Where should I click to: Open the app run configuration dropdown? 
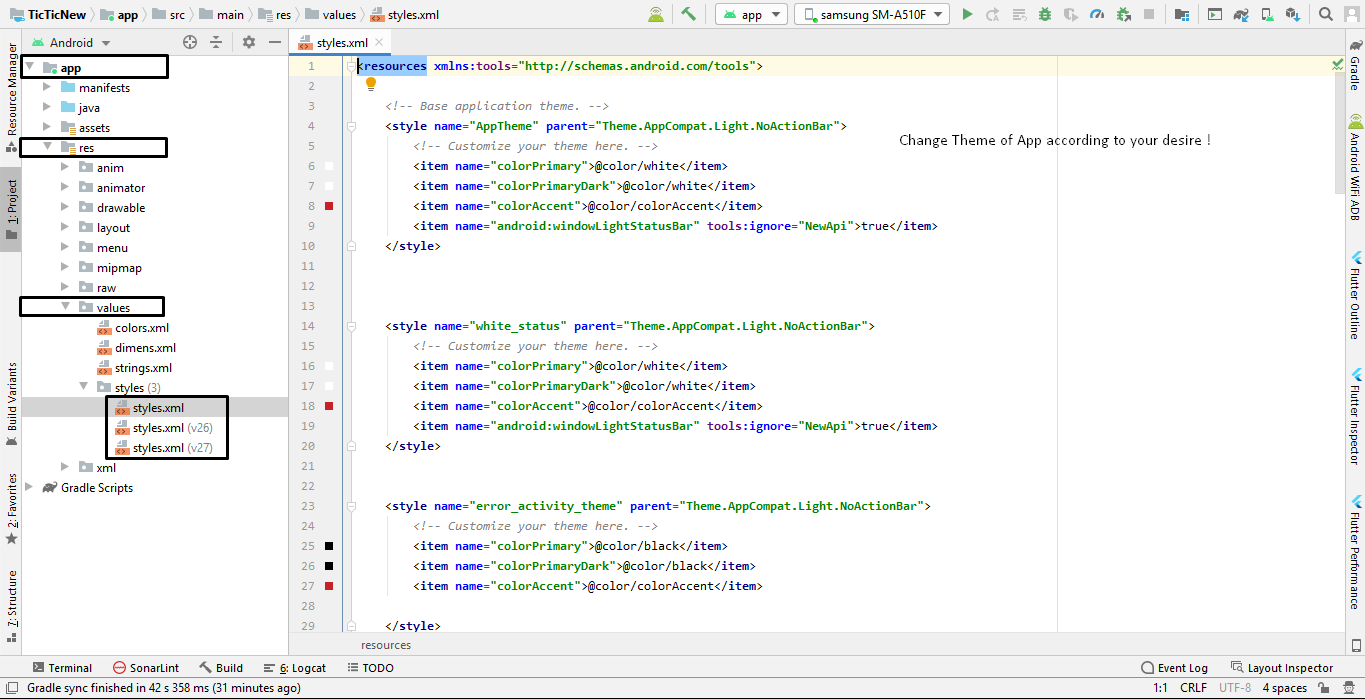(752, 15)
